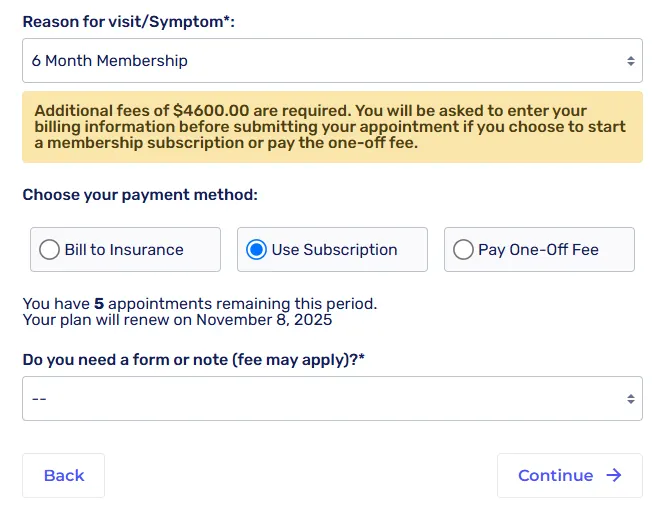Click the 'Bill to Insurance' label text
Image resolution: width=667 pixels, height=517 pixels.
click(124, 250)
